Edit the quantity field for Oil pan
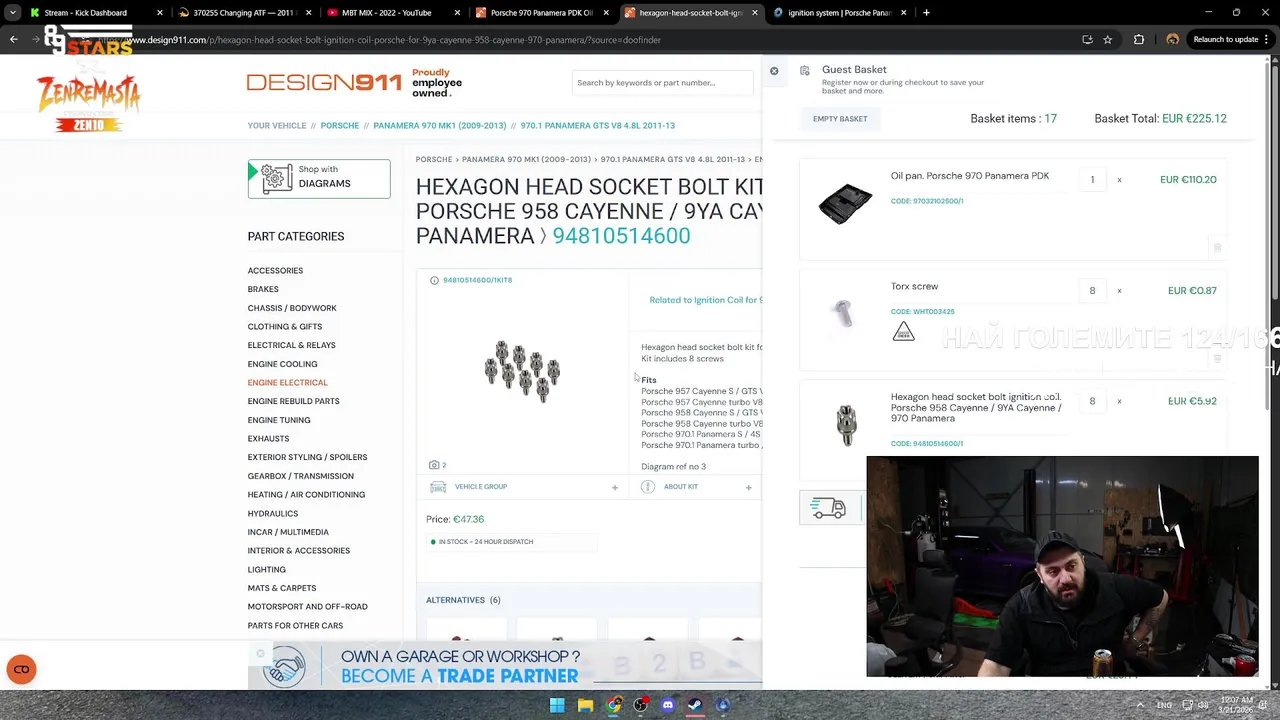 click(1092, 180)
